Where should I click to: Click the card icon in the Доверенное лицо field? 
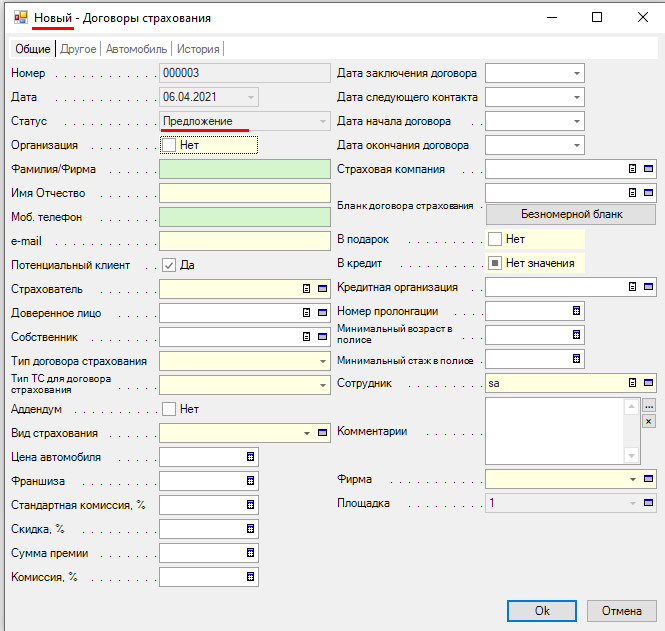(x=322, y=313)
